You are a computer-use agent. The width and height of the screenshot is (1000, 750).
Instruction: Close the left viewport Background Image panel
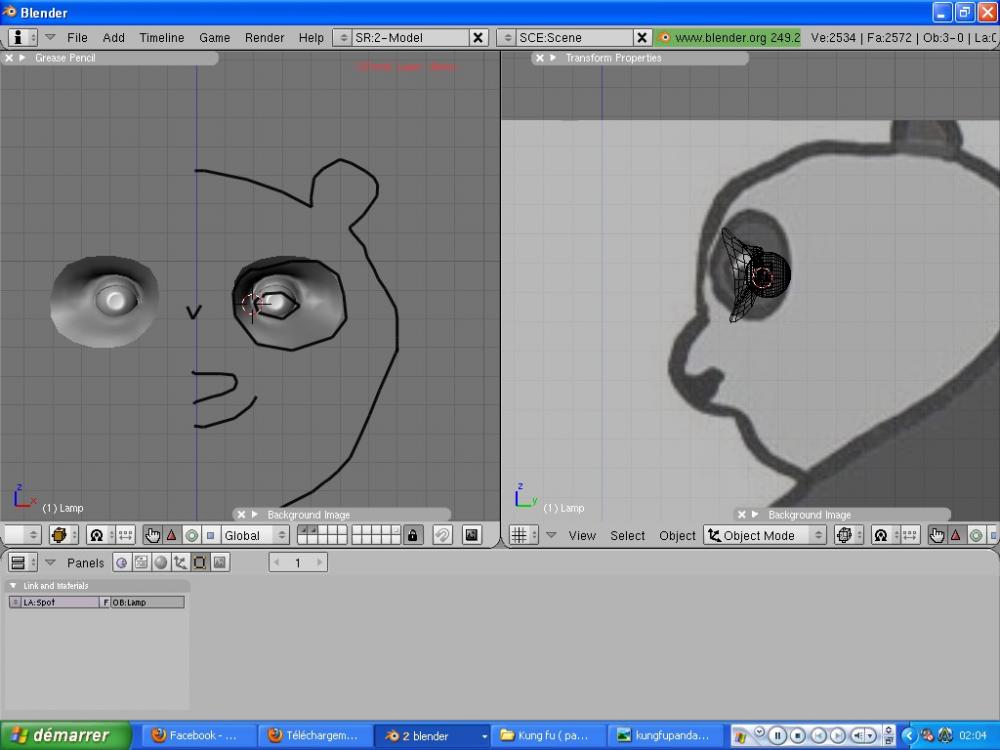[x=241, y=515]
